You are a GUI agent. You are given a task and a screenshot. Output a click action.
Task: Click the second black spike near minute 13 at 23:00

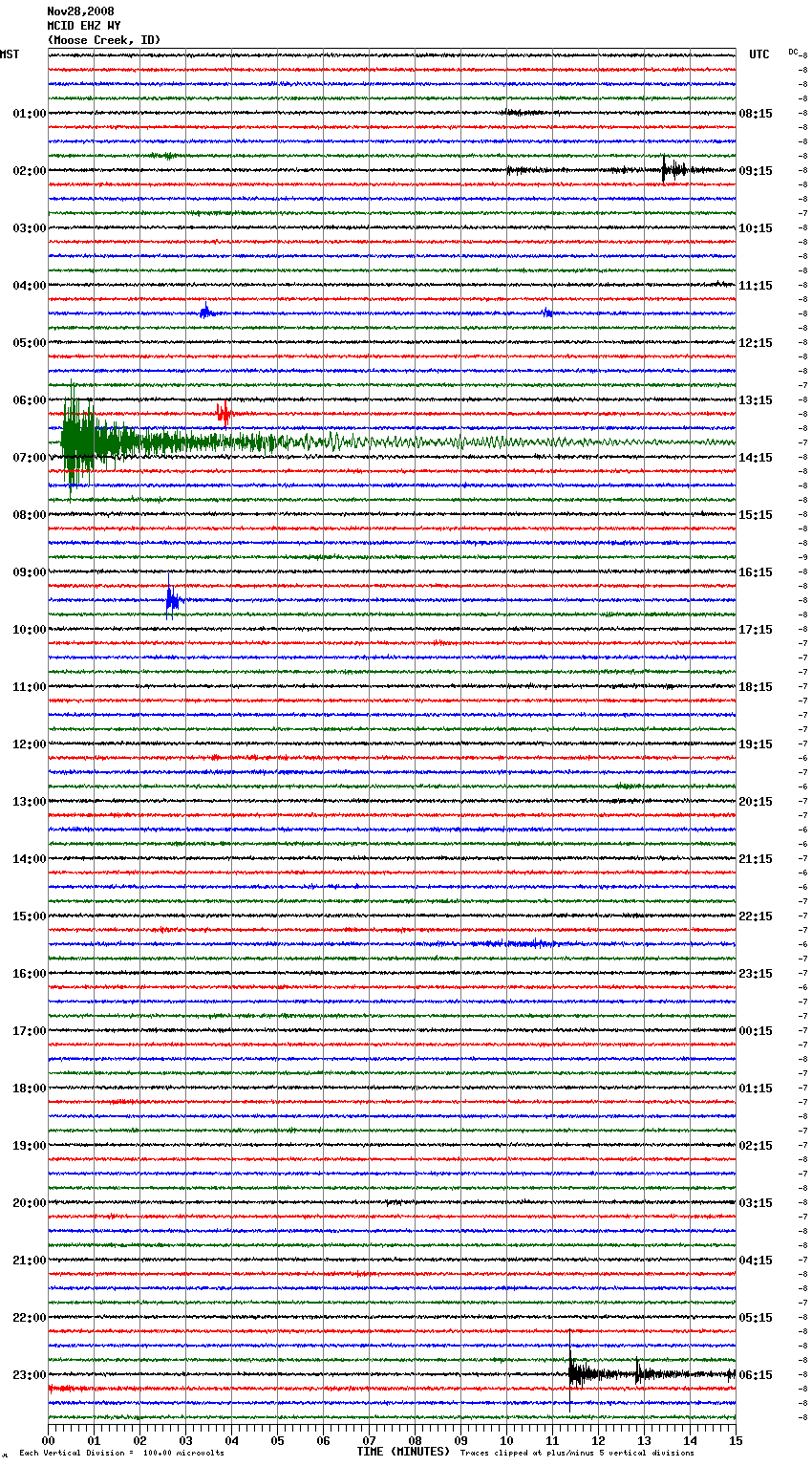coord(638,1374)
